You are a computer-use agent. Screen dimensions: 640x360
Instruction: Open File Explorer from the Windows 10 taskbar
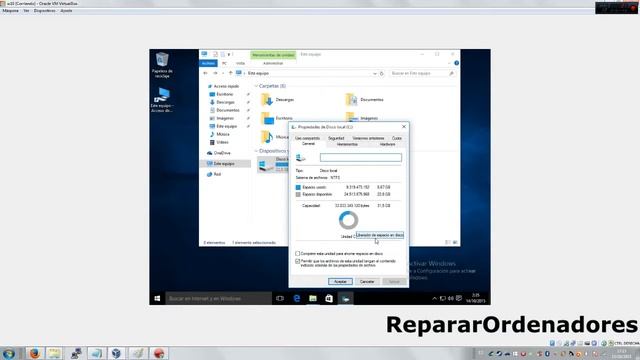313,299
